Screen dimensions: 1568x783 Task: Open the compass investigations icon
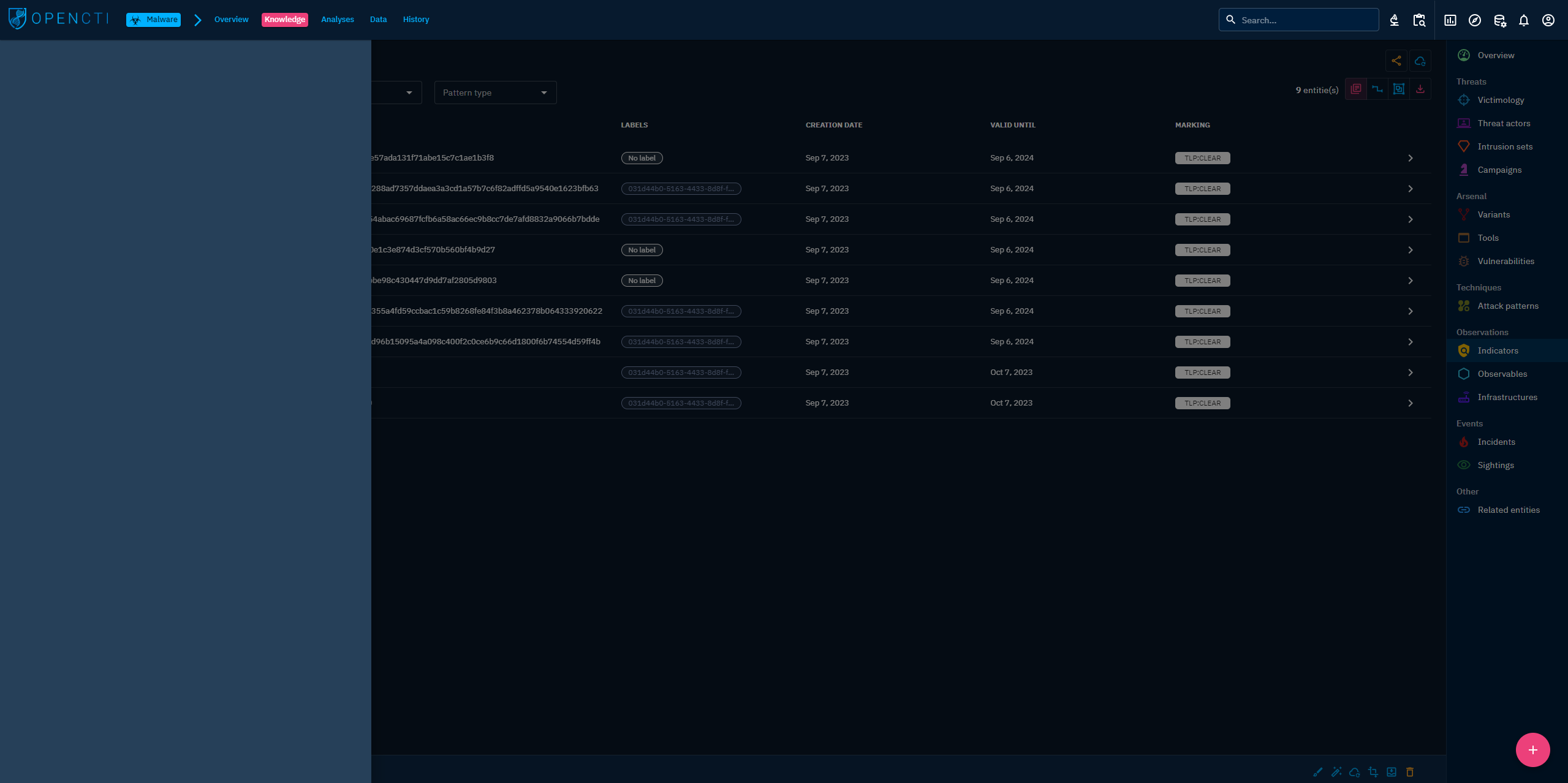1475,20
